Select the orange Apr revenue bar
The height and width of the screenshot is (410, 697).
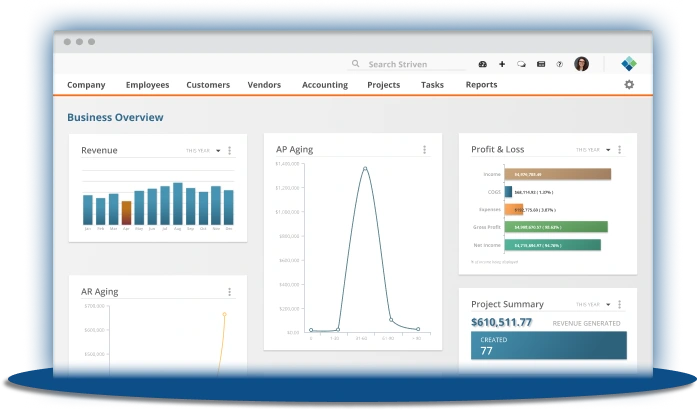126,213
